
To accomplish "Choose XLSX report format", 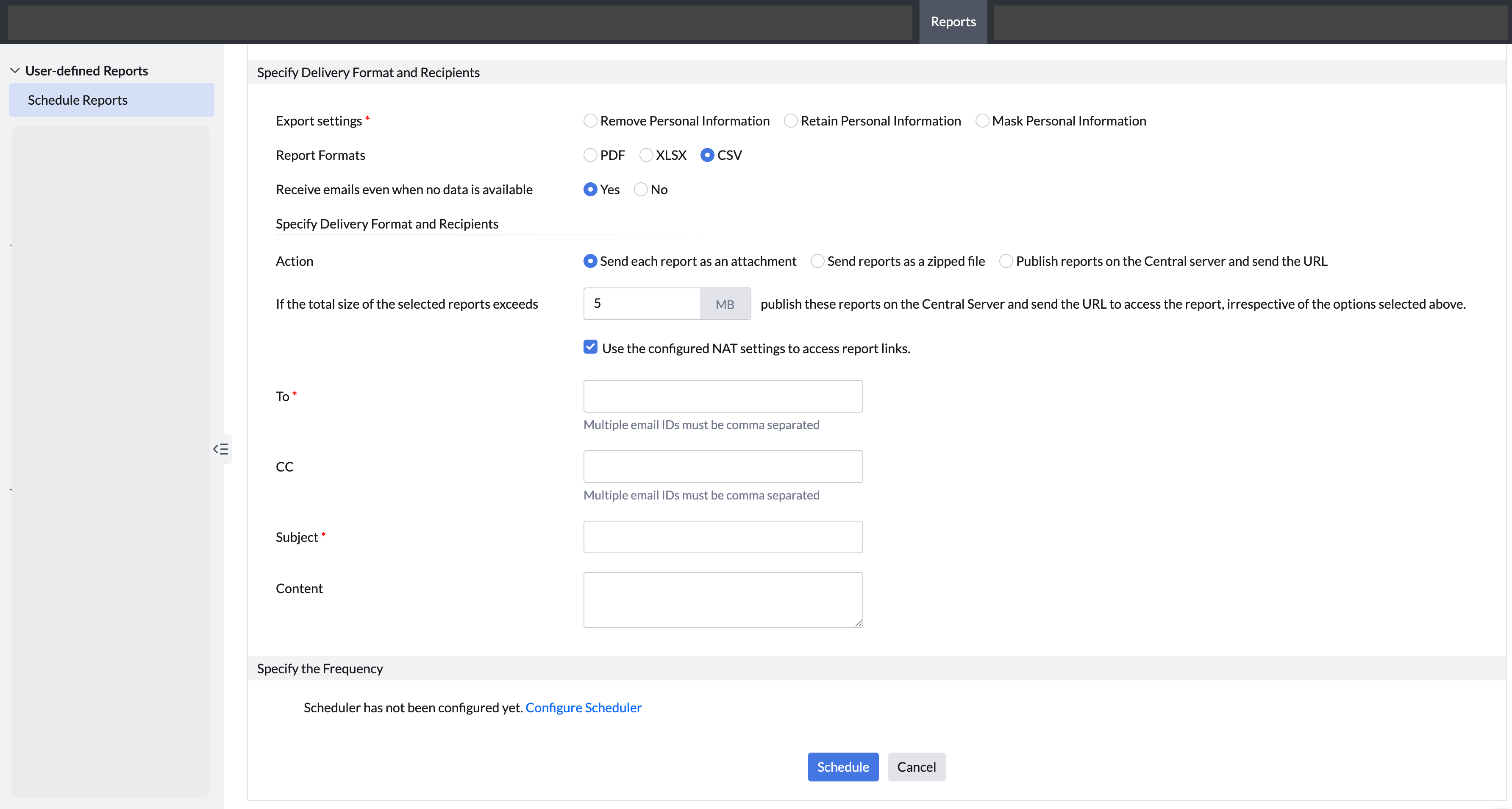I will tap(646, 155).
